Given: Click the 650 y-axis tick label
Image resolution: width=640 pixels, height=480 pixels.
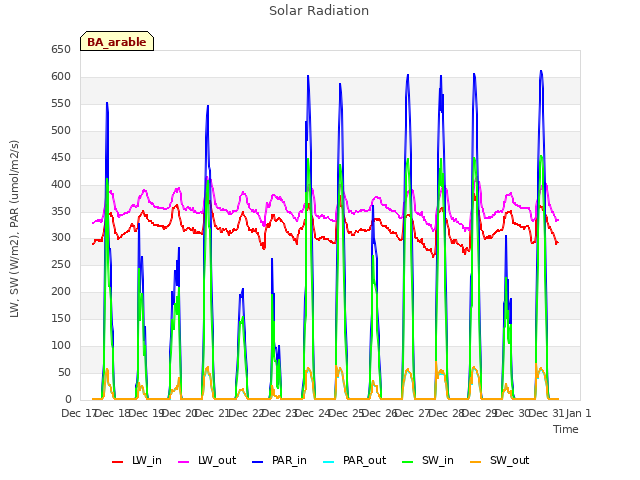Looking at the screenshot, I should [61, 50].
